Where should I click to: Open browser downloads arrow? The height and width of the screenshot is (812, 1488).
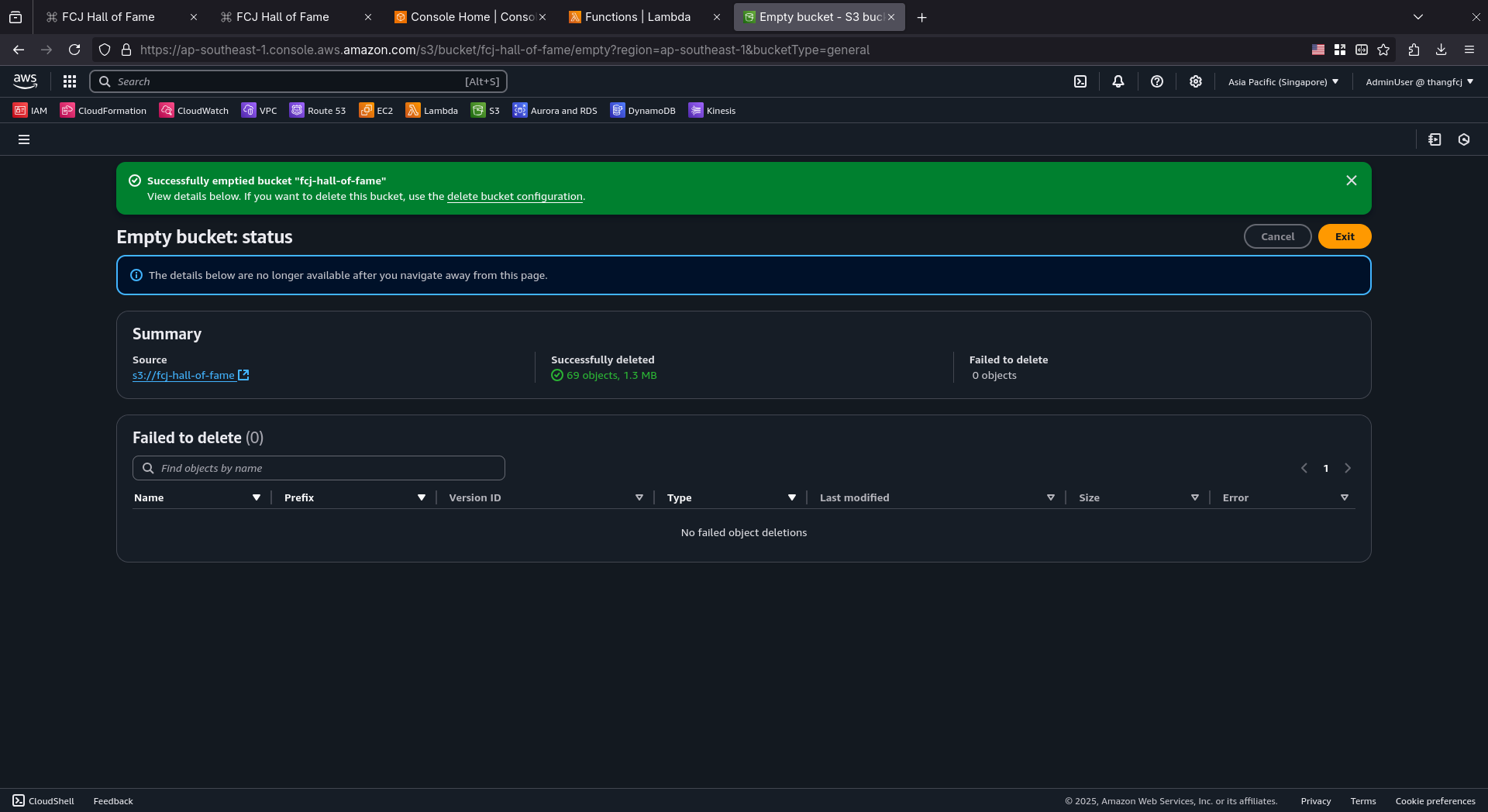coord(1441,50)
